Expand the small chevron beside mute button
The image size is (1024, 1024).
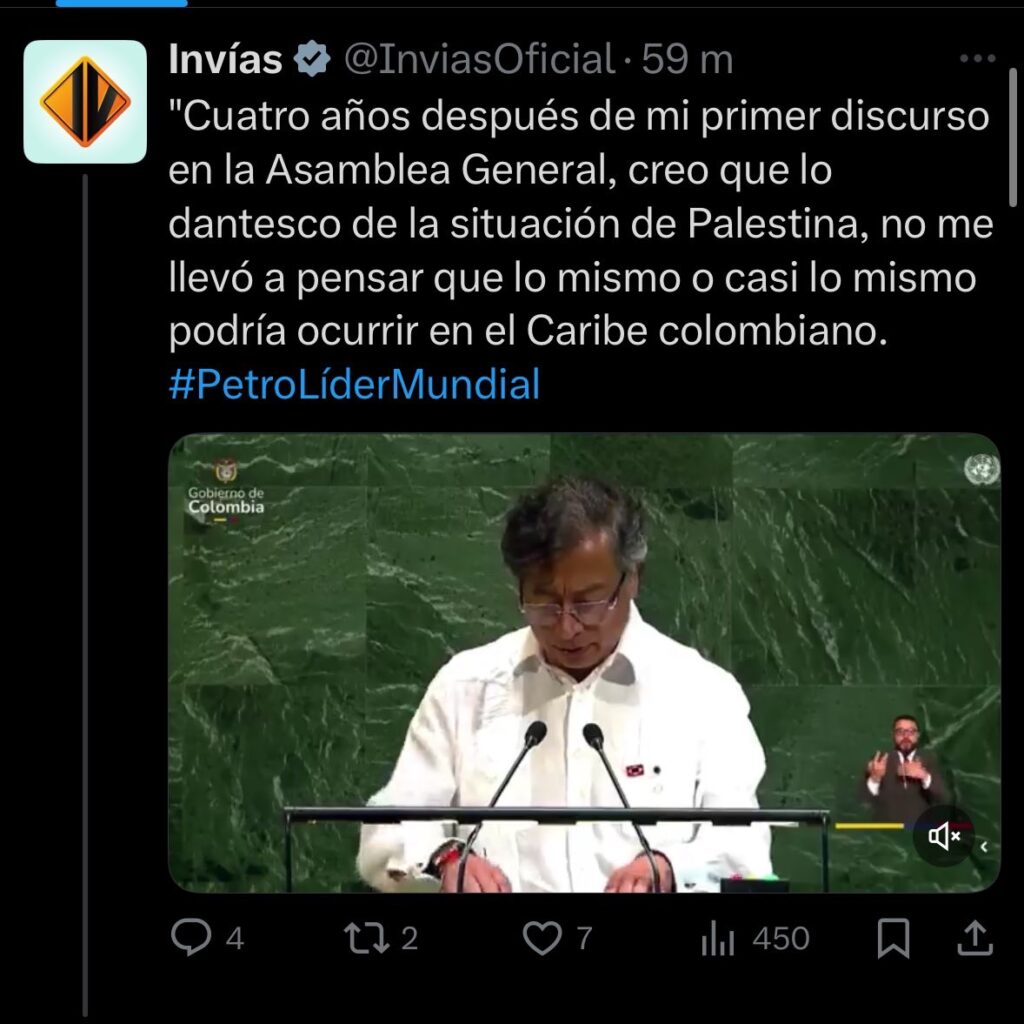(x=984, y=846)
